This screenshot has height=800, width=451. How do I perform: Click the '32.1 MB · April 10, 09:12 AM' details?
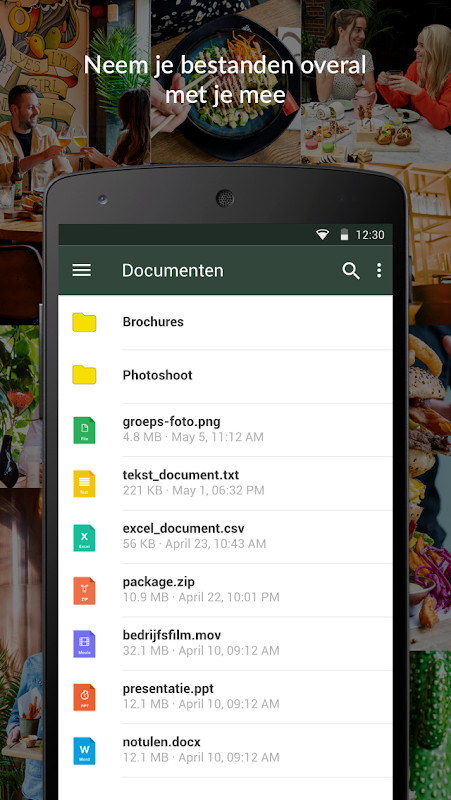(x=201, y=651)
